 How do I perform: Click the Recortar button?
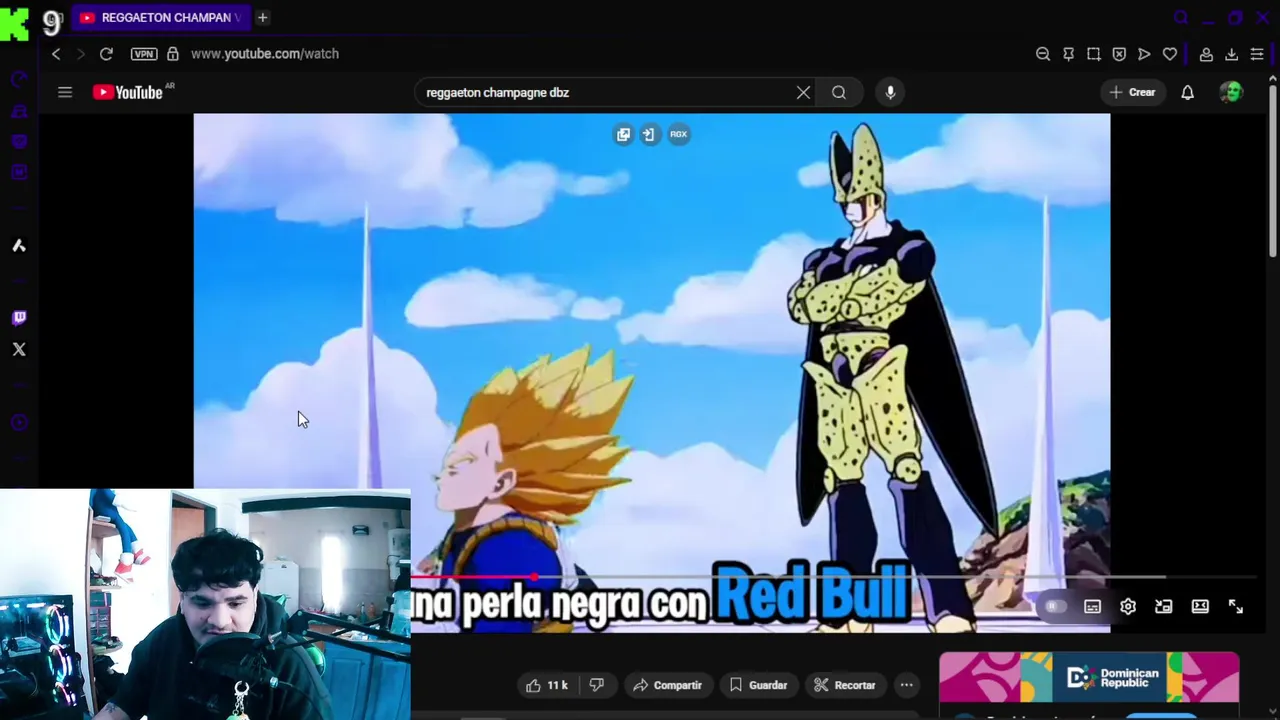pos(845,685)
